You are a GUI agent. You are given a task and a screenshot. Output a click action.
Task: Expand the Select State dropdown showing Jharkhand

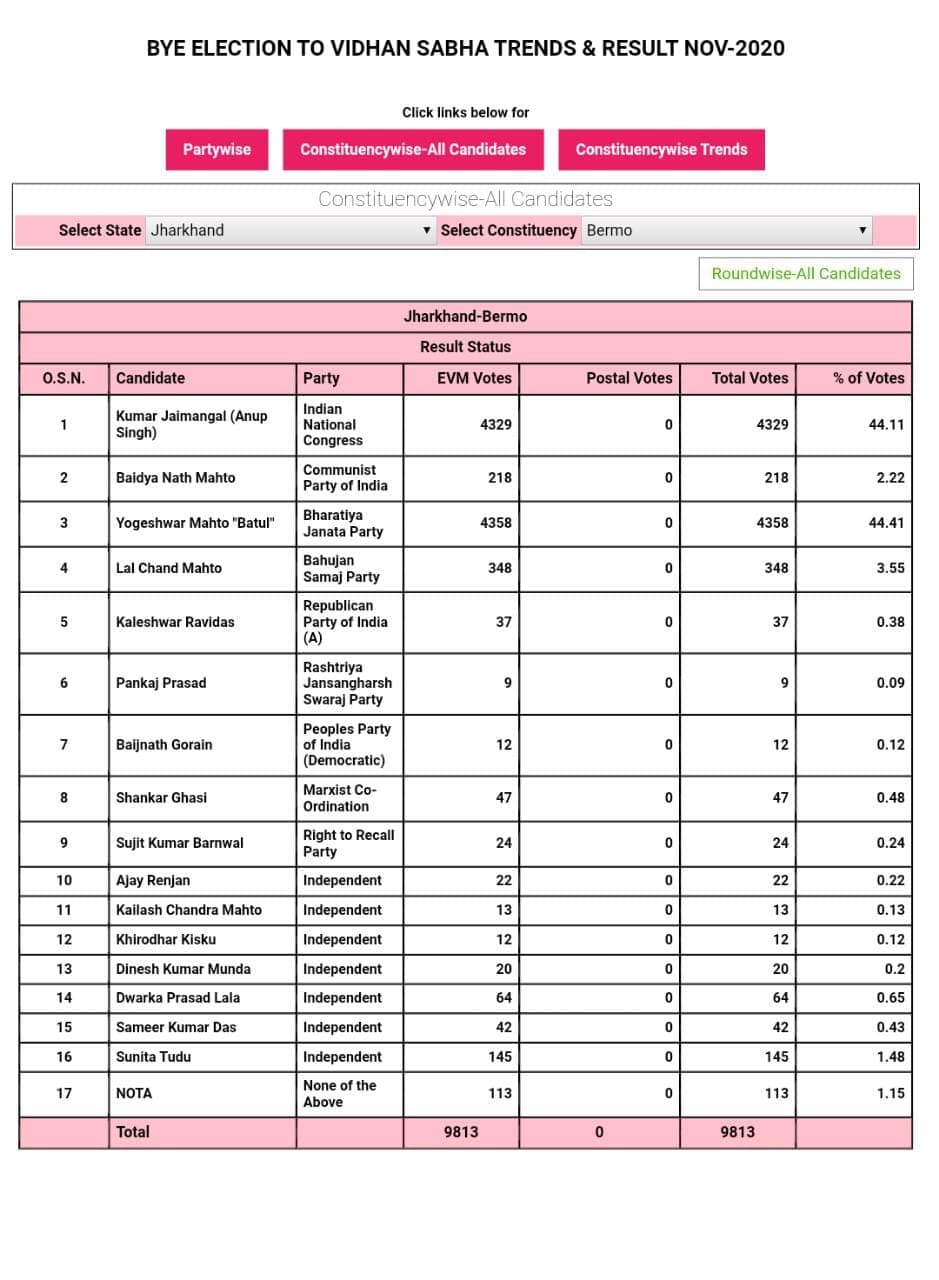[x=291, y=230]
